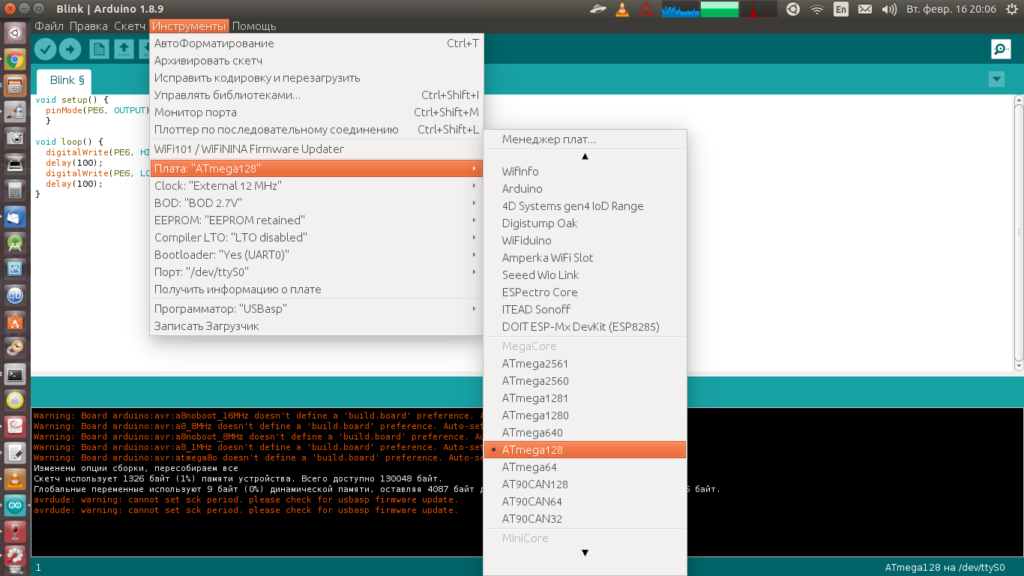This screenshot has width=1024, height=576.
Task: Select ATmega128 board radio option
Action: pyautogui.click(x=532, y=450)
